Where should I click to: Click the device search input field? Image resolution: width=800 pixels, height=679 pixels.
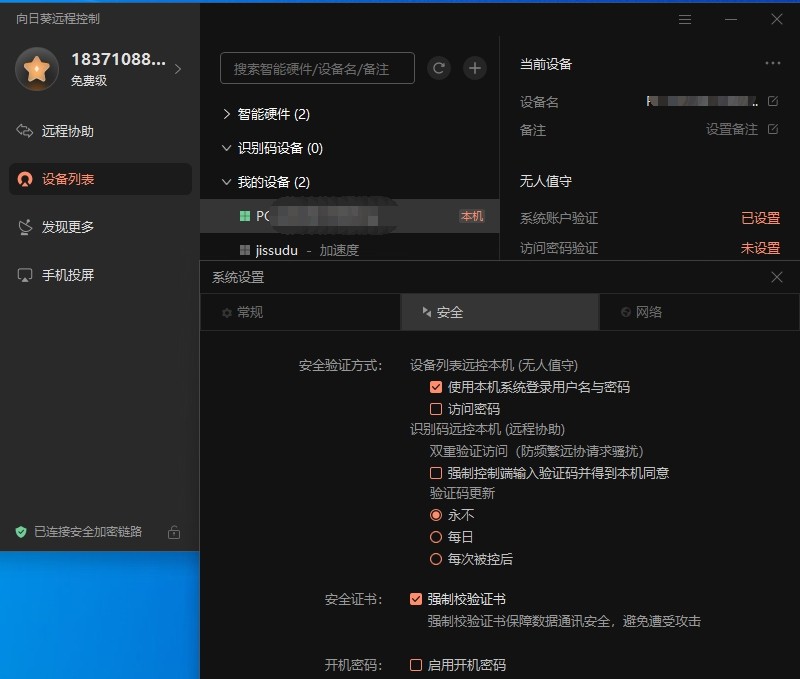pos(316,68)
